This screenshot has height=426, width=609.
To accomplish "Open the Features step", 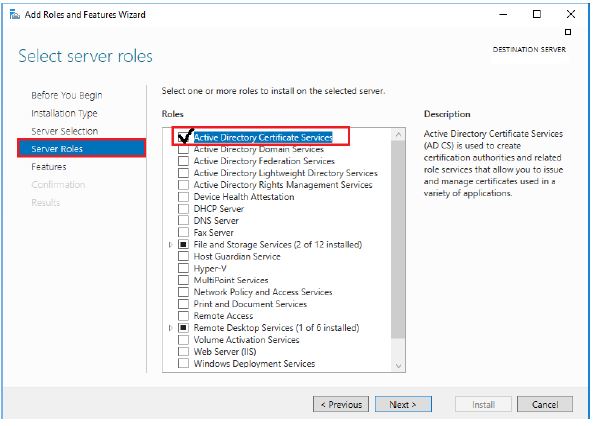I will point(49,167).
